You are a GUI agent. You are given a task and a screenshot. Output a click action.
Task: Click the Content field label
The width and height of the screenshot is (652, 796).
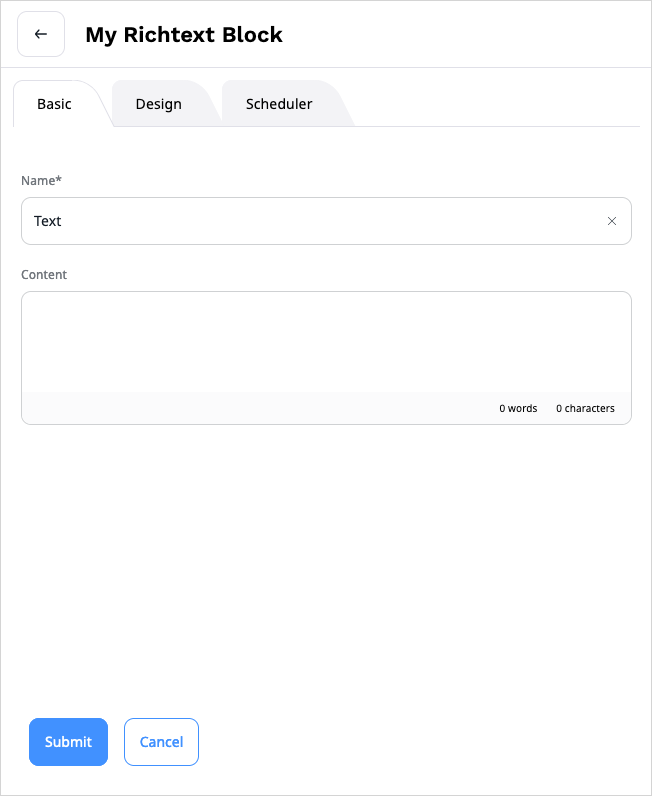[44, 274]
